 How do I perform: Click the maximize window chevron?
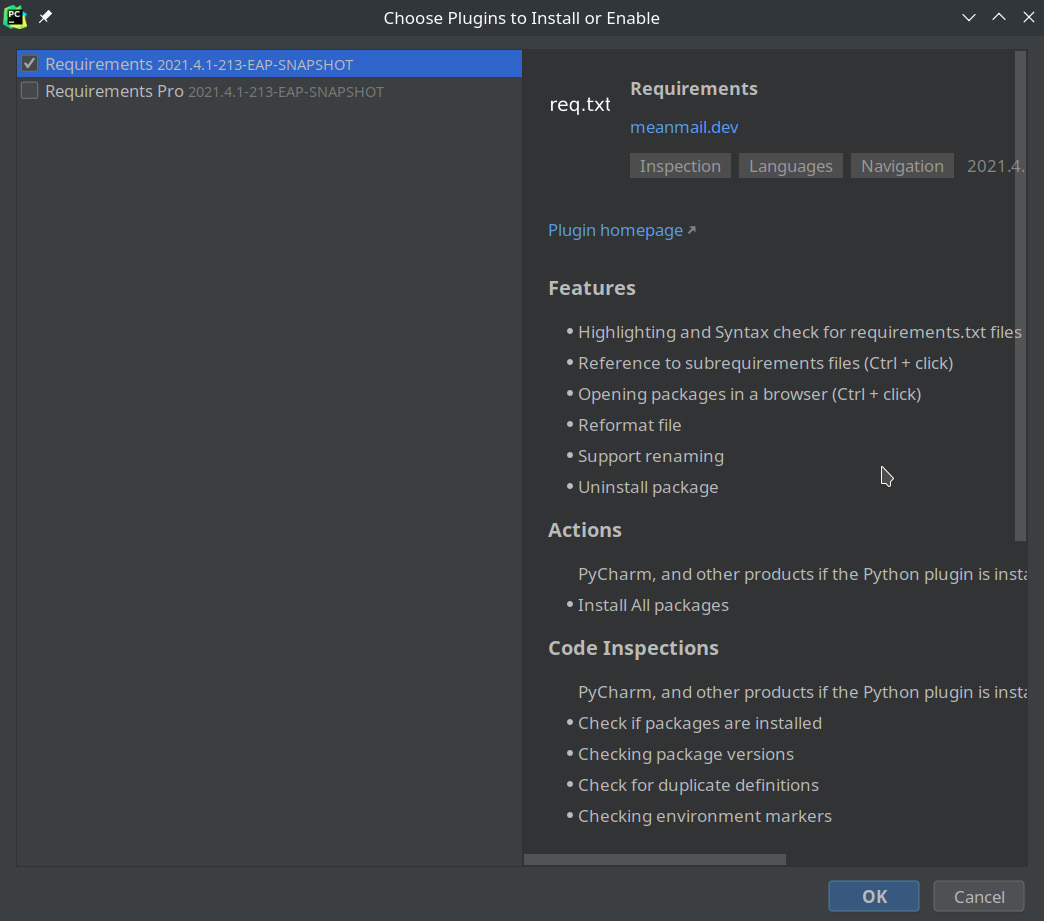(999, 17)
